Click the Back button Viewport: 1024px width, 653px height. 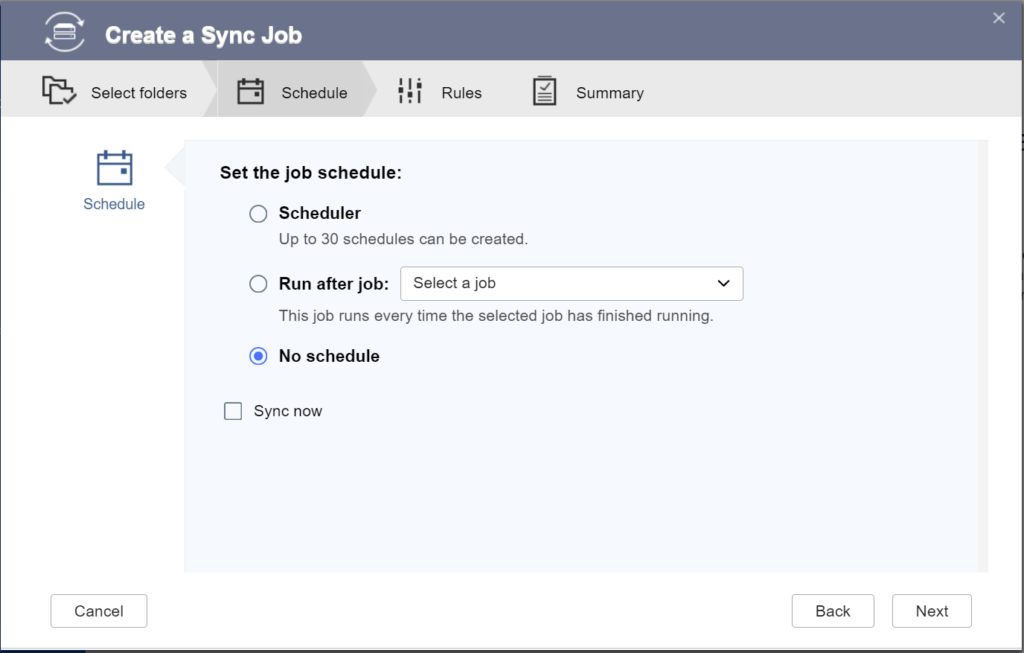832,611
